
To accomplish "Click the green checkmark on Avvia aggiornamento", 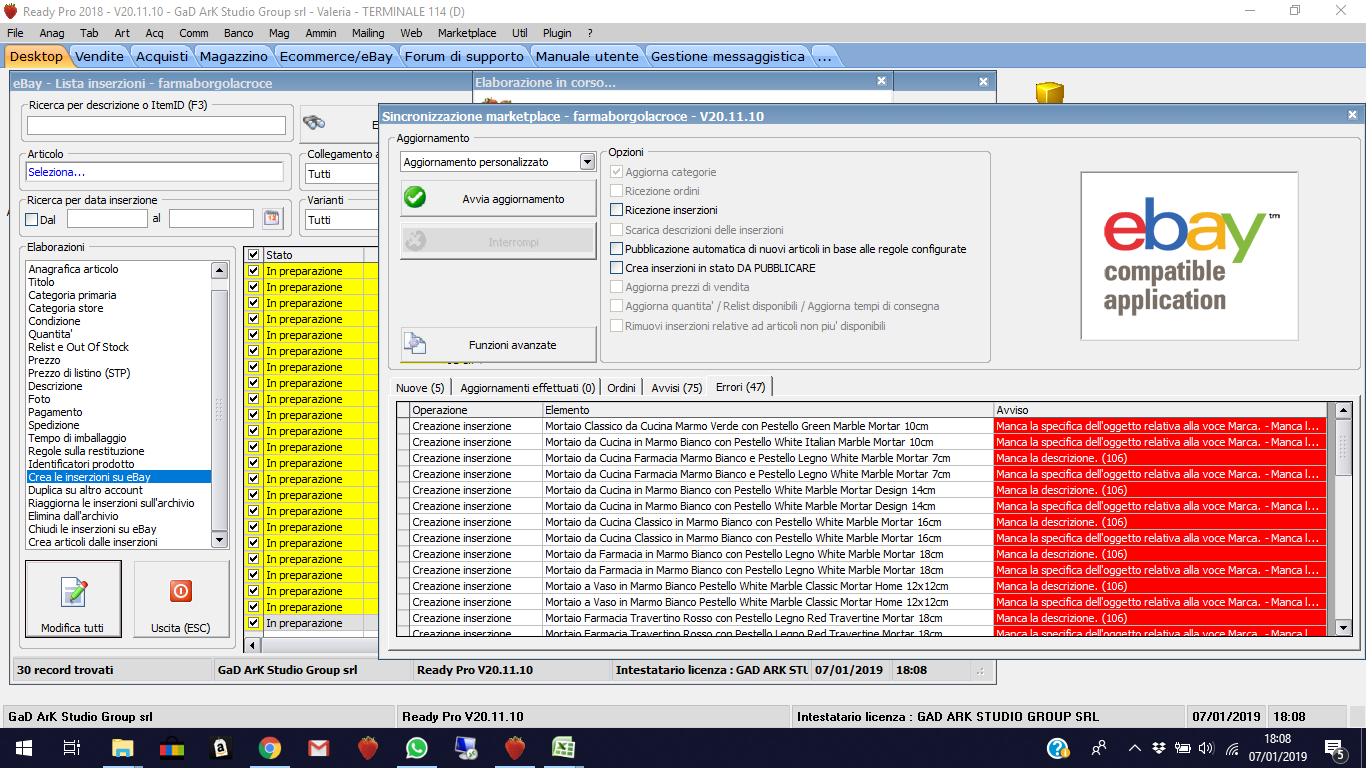I will click(415, 198).
